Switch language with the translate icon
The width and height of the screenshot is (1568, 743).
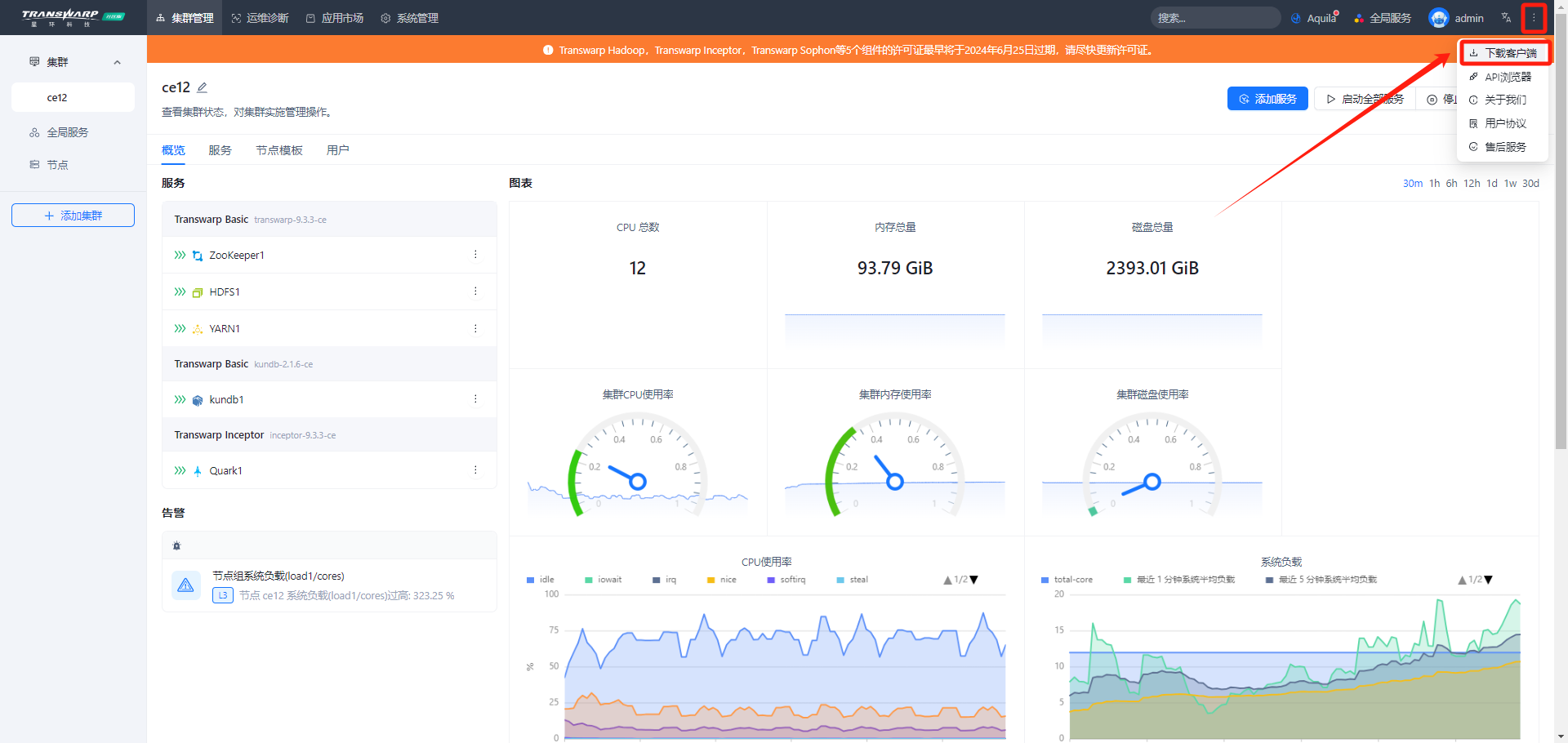pyautogui.click(x=1506, y=18)
